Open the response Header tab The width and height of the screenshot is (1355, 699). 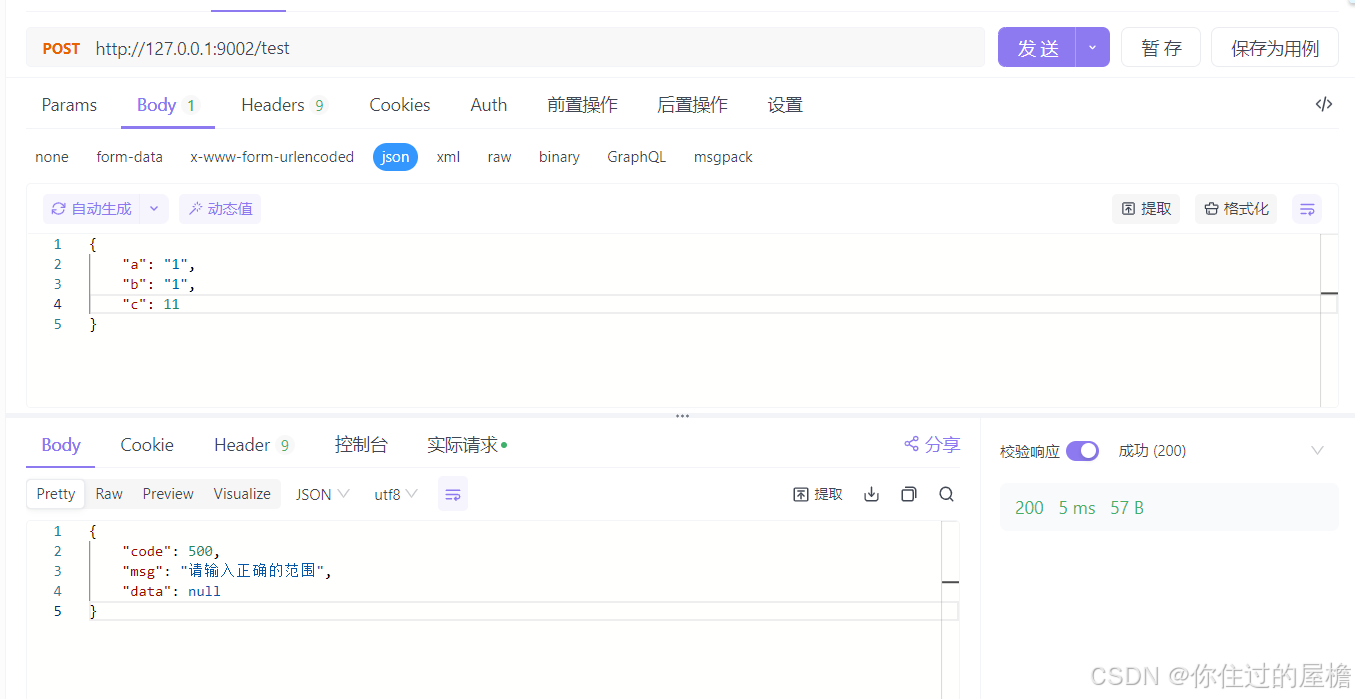click(253, 445)
